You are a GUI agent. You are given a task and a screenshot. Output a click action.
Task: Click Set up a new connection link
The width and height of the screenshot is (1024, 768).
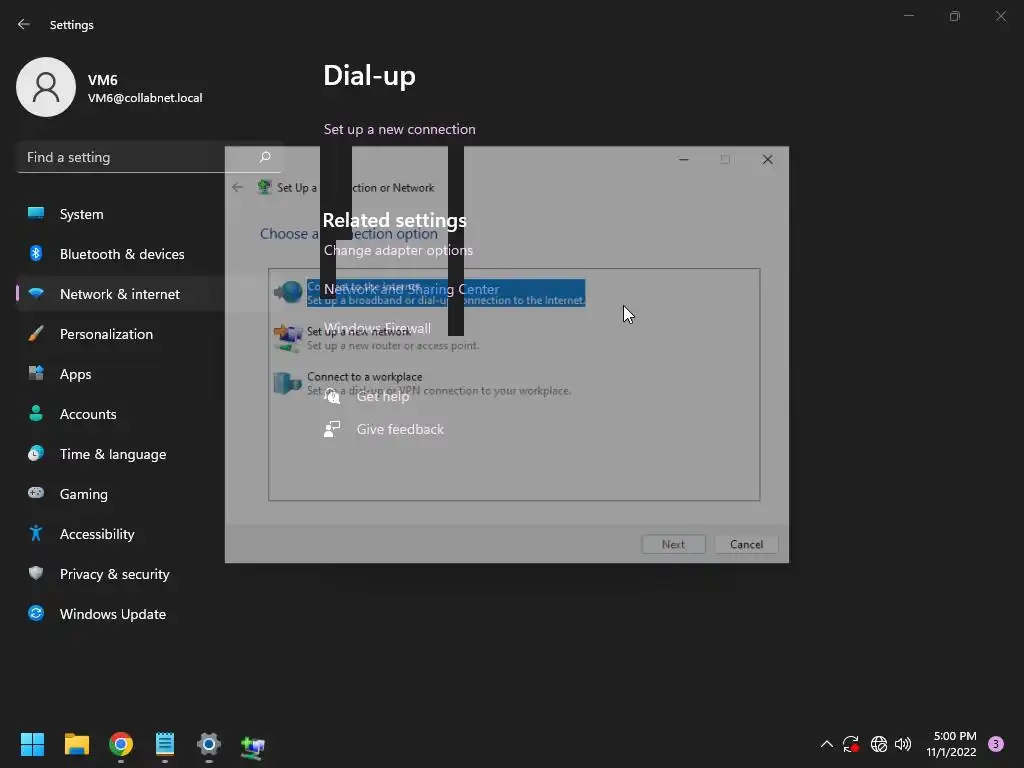click(400, 129)
